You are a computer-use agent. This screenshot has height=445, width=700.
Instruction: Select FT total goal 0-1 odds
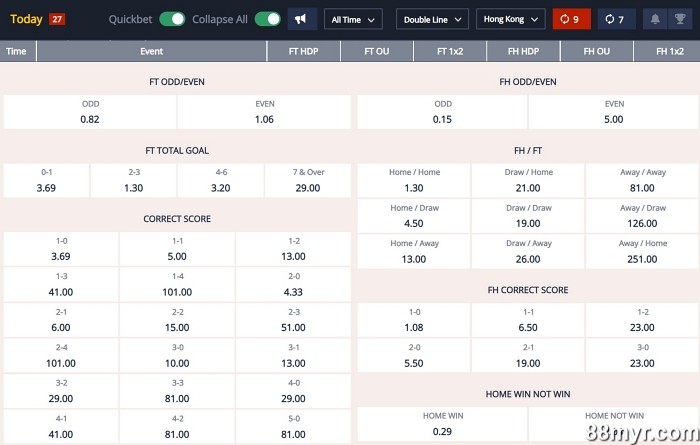46,181
